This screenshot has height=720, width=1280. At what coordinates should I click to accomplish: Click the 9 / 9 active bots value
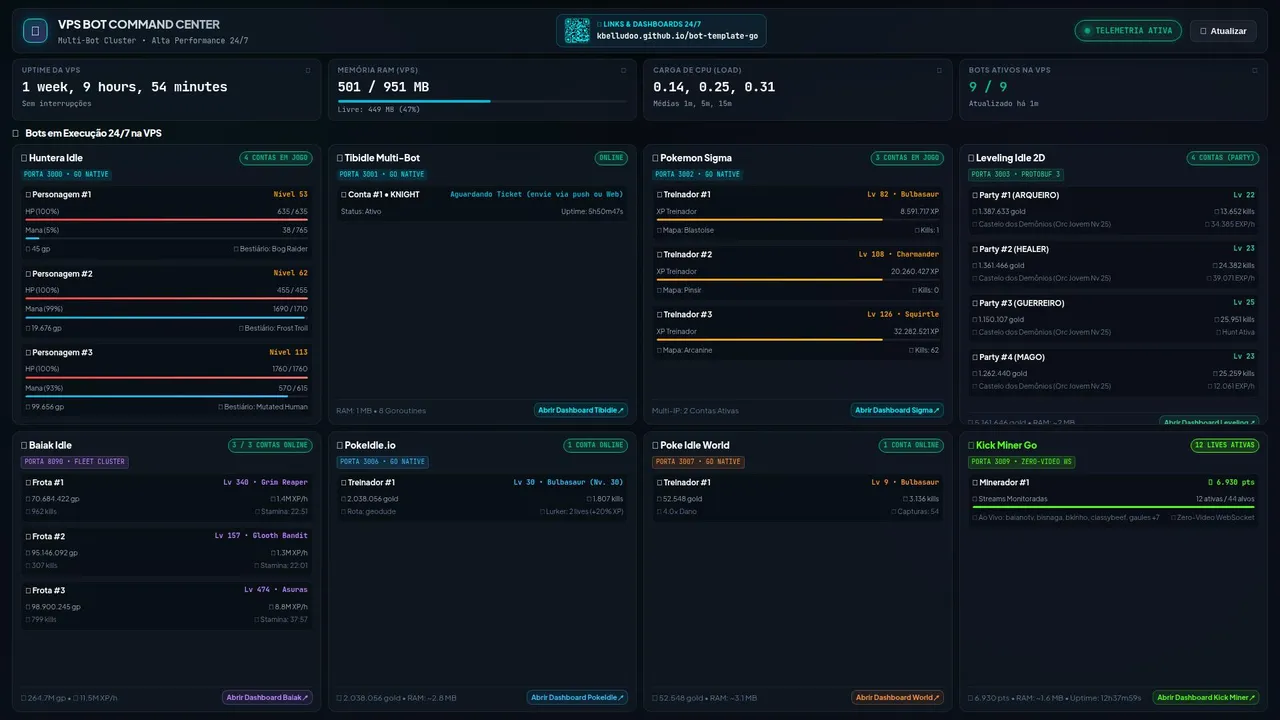point(988,87)
